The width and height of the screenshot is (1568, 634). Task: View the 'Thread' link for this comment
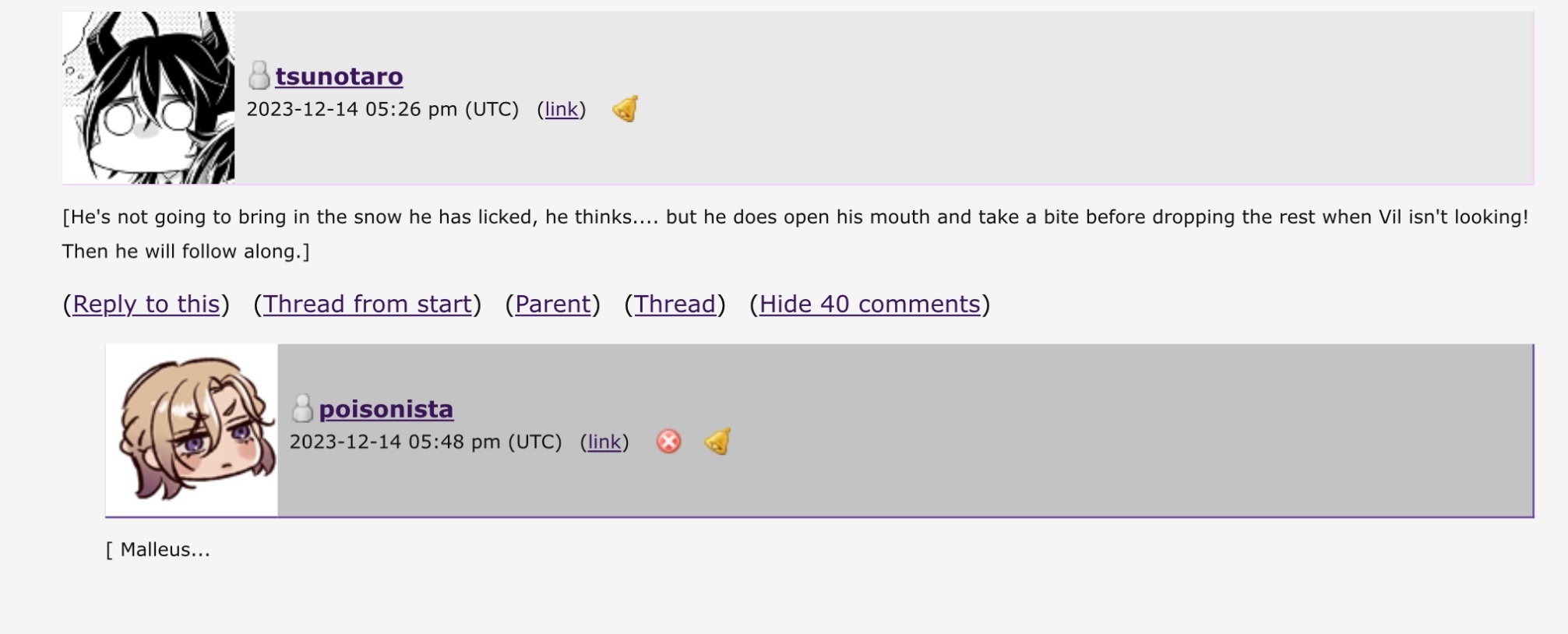coord(675,304)
